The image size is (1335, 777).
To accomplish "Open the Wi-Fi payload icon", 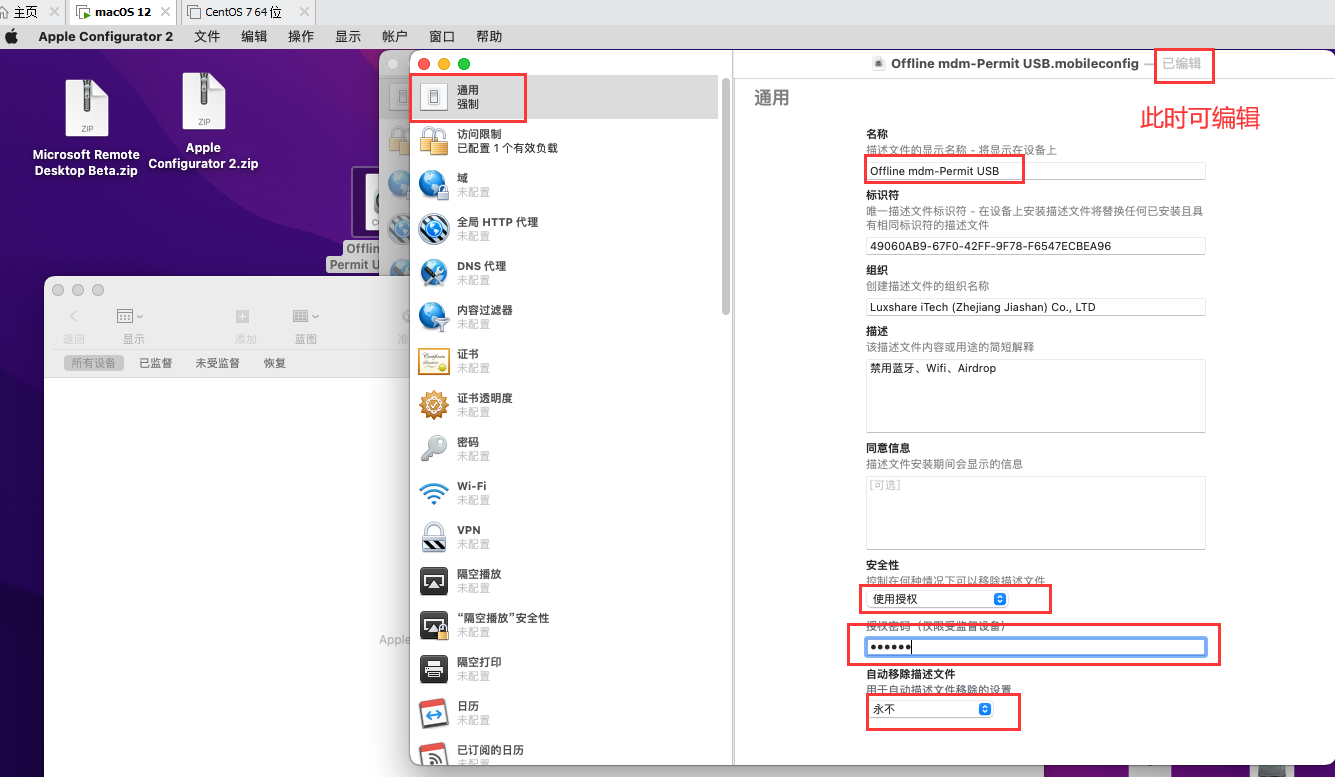I will [x=434, y=493].
